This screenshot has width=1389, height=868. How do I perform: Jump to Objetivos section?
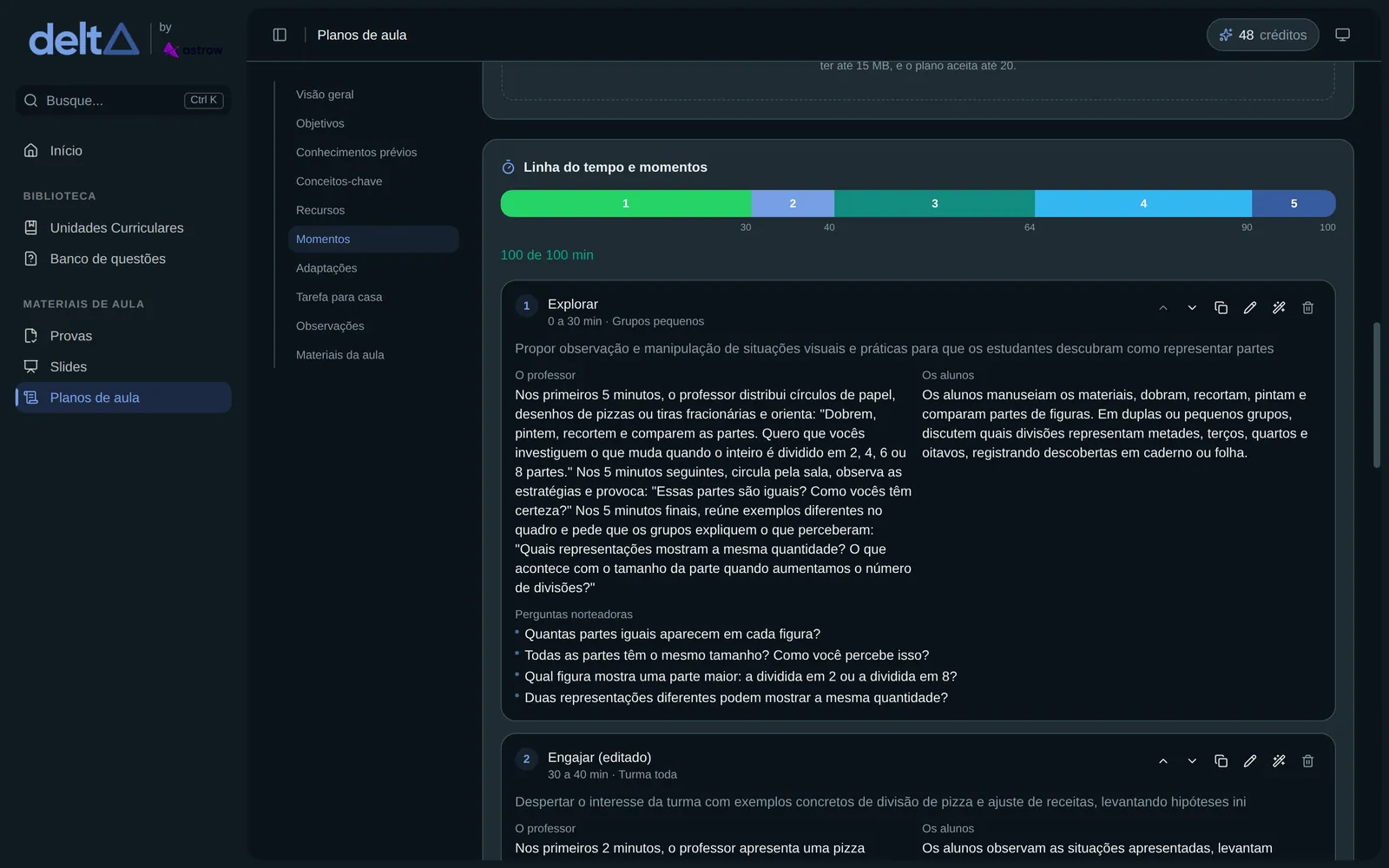[x=373, y=123]
